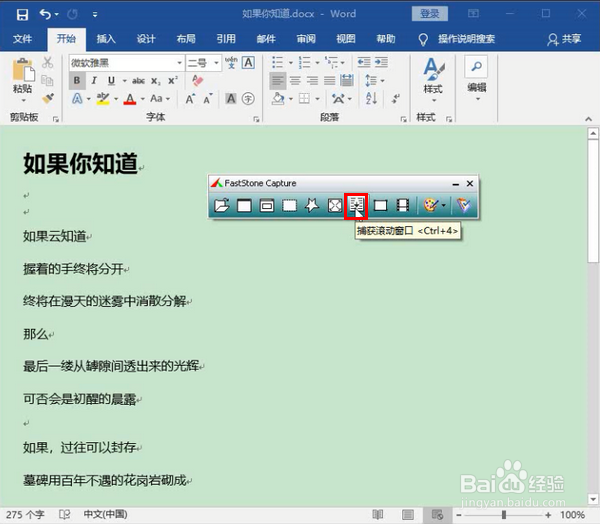Apply character border icon
The image size is (600, 524).
[x=248, y=63]
